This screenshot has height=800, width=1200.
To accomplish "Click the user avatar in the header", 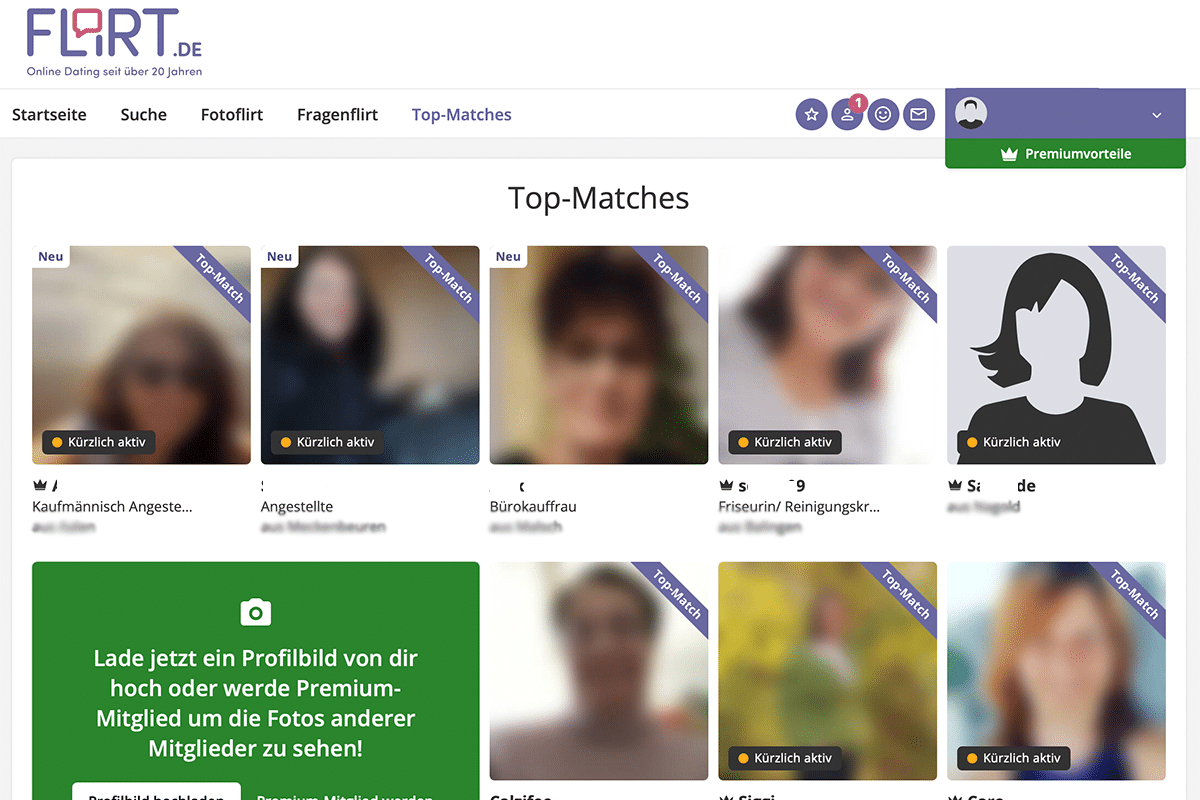I will point(970,114).
